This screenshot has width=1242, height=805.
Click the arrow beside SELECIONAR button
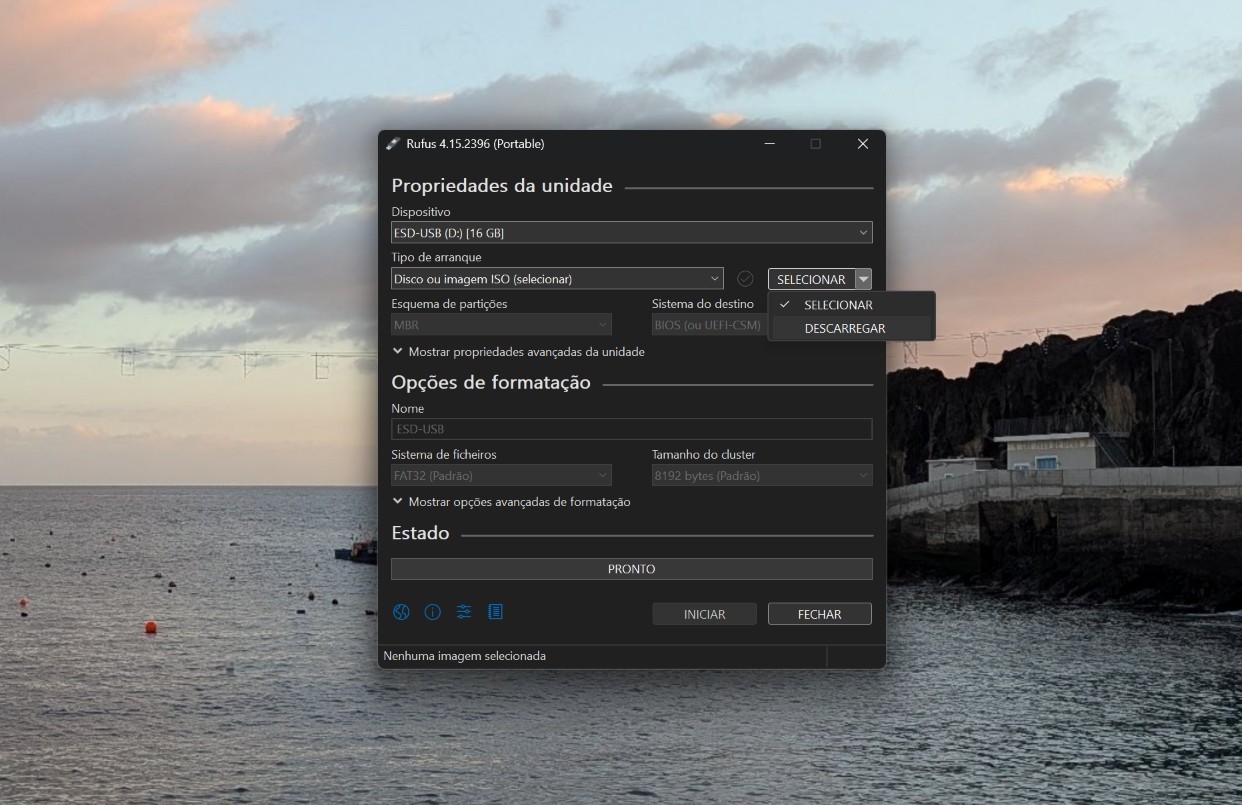click(864, 280)
